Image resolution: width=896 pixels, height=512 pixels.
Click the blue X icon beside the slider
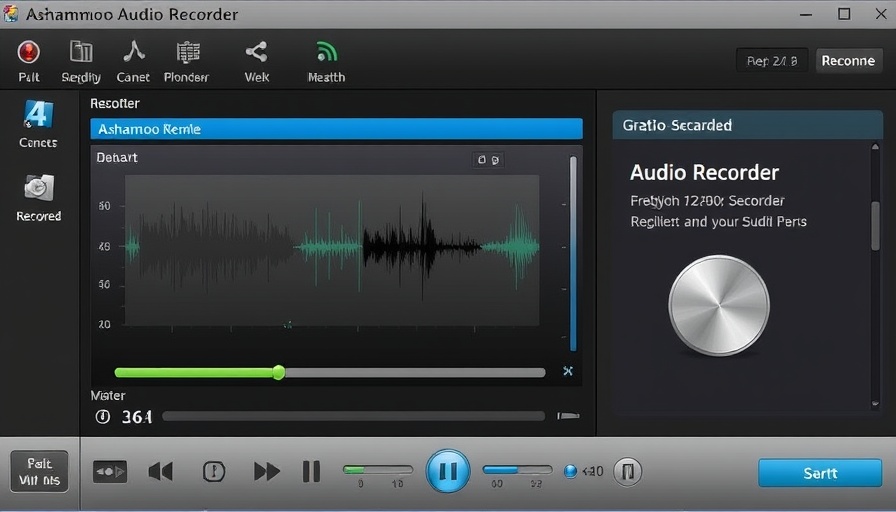568,371
